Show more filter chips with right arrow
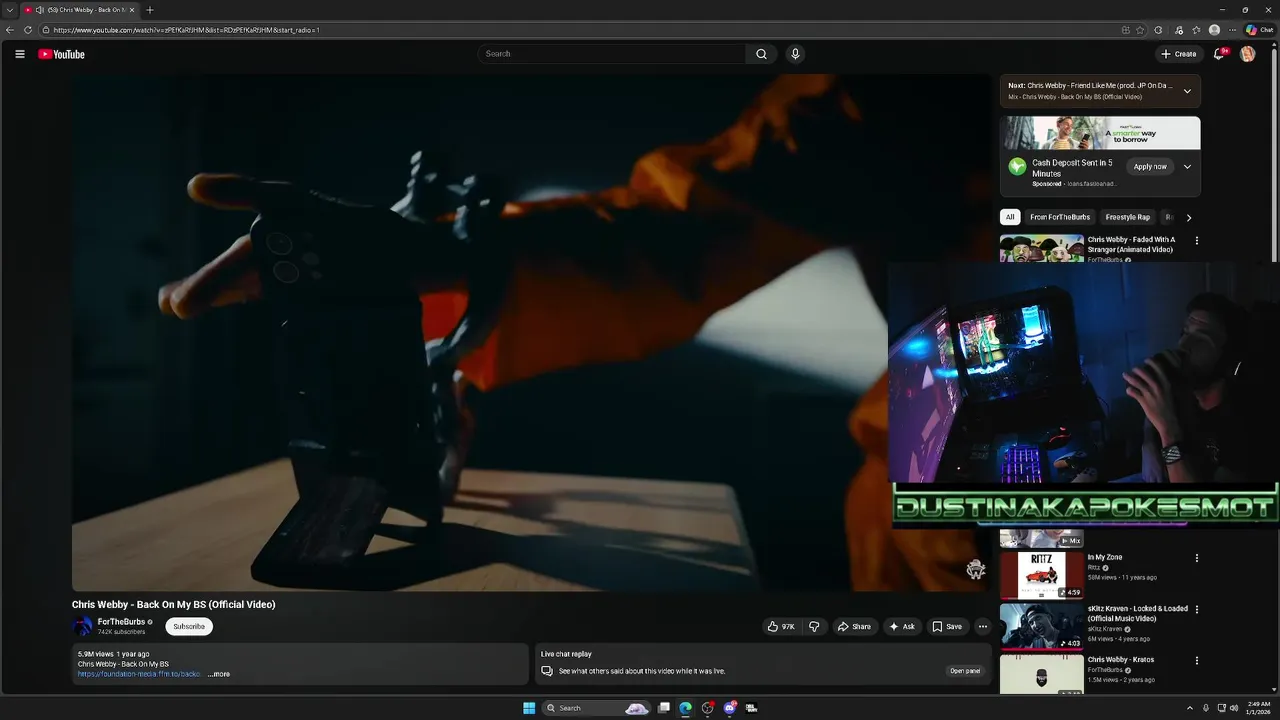Viewport: 1280px width, 720px height. point(1188,217)
